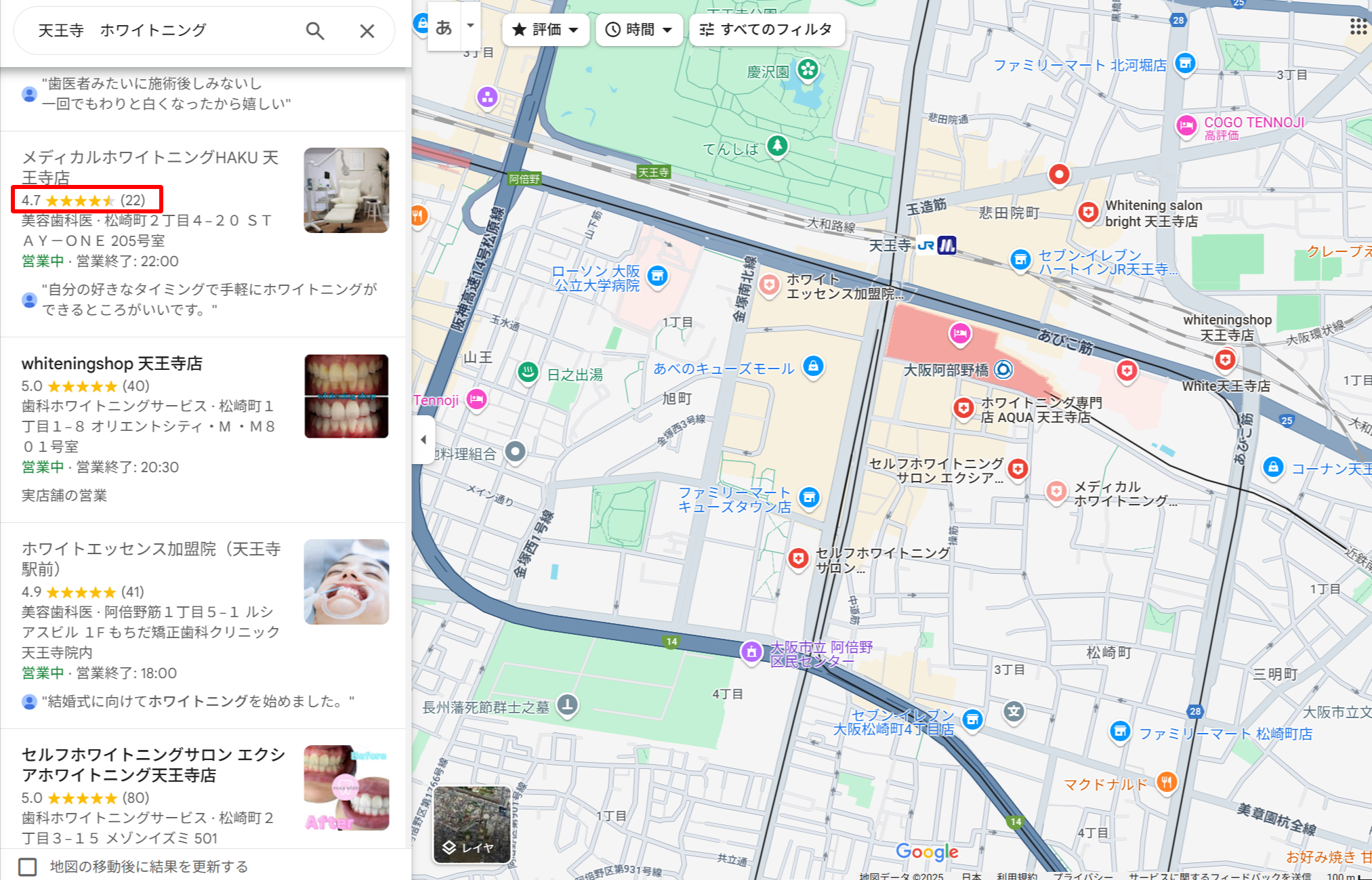The width and height of the screenshot is (1372, 880).
Task: Click HAKU clinic chair photo thumbnail
Action: click(346, 190)
